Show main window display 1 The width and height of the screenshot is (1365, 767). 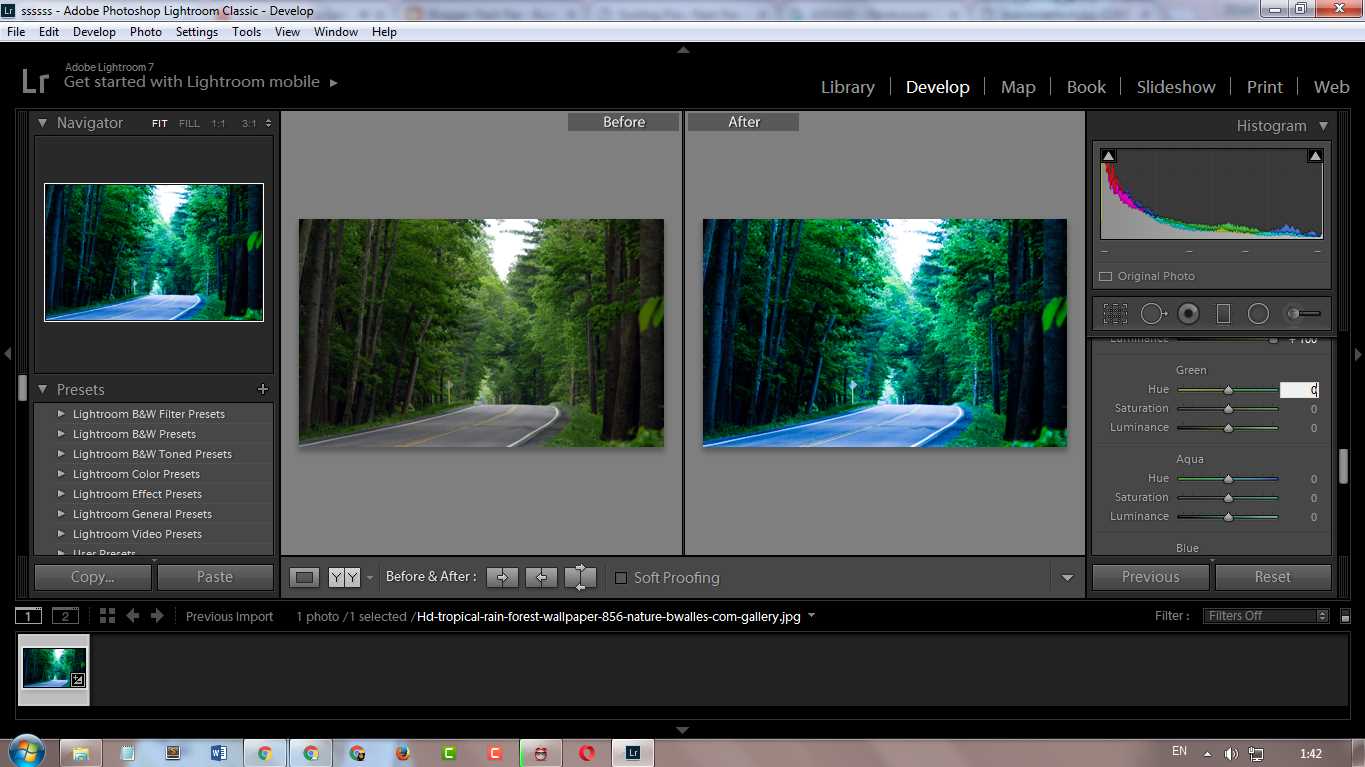click(x=29, y=616)
